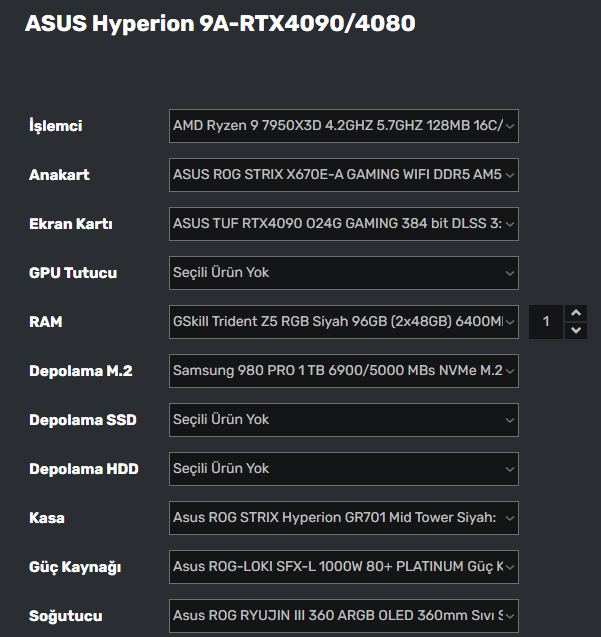The width and height of the screenshot is (601, 637).
Task: Expand the Depolama HDD dropdown
Action: [x=343, y=469]
